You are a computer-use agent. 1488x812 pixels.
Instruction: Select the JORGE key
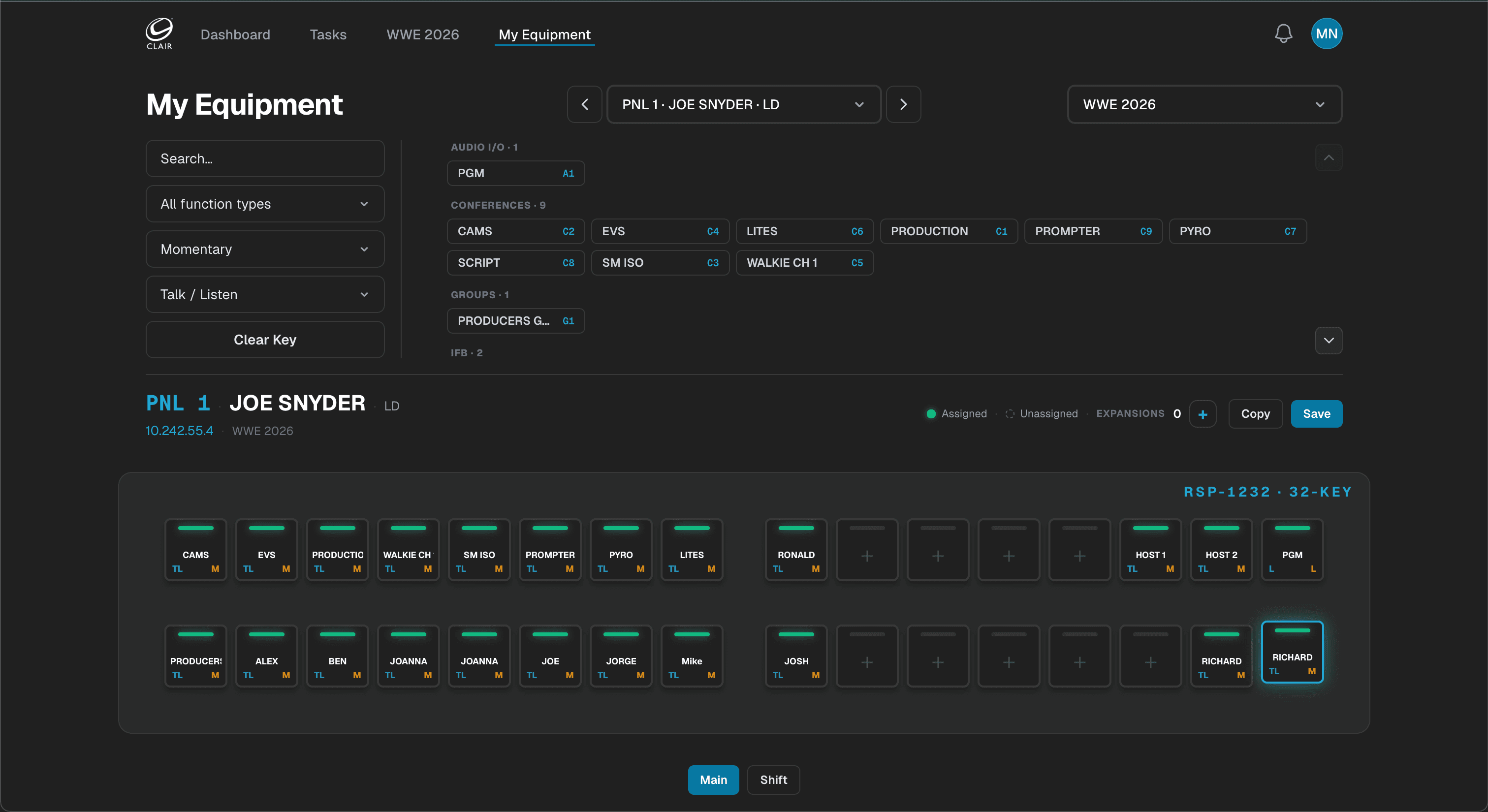(621, 656)
